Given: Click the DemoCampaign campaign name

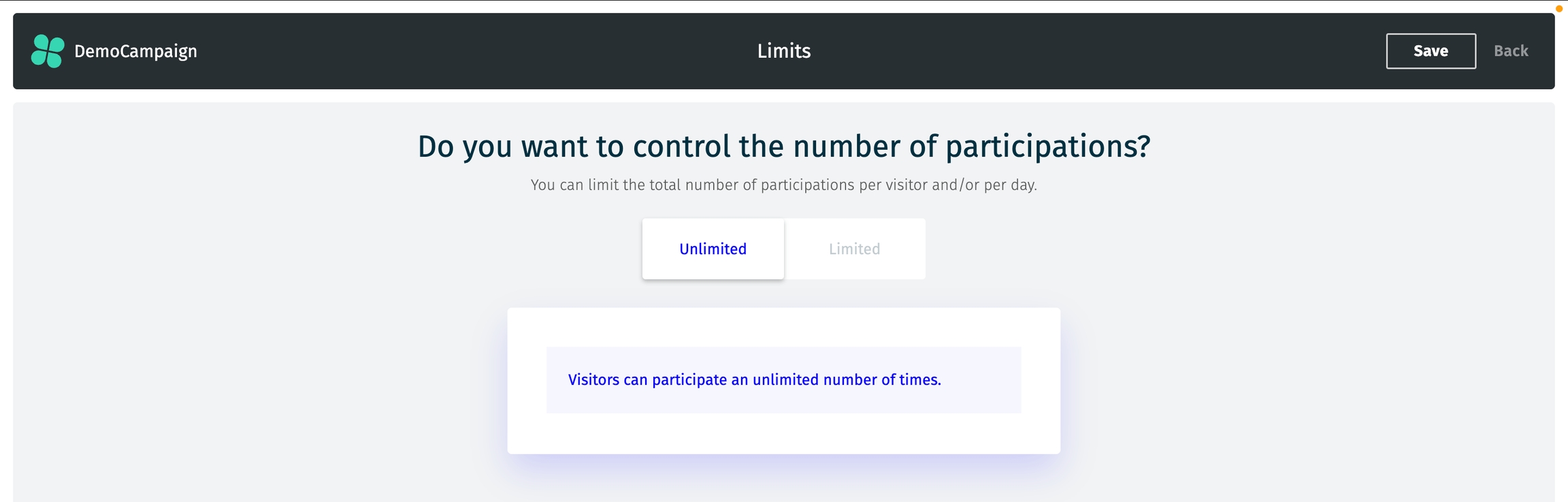Looking at the screenshot, I should pos(135,51).
